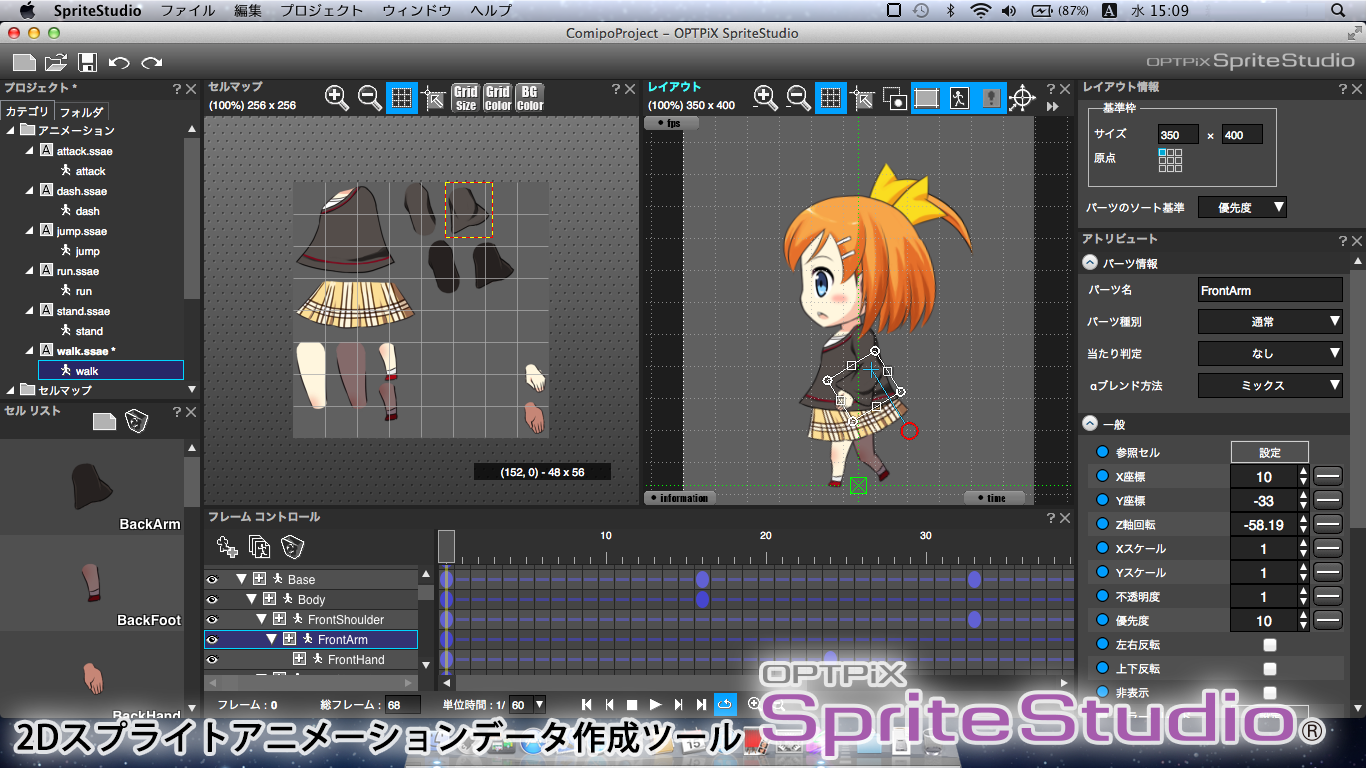Click BG Color button in cell map
This screenshot has height=768, width=1366.
[530, 97]
